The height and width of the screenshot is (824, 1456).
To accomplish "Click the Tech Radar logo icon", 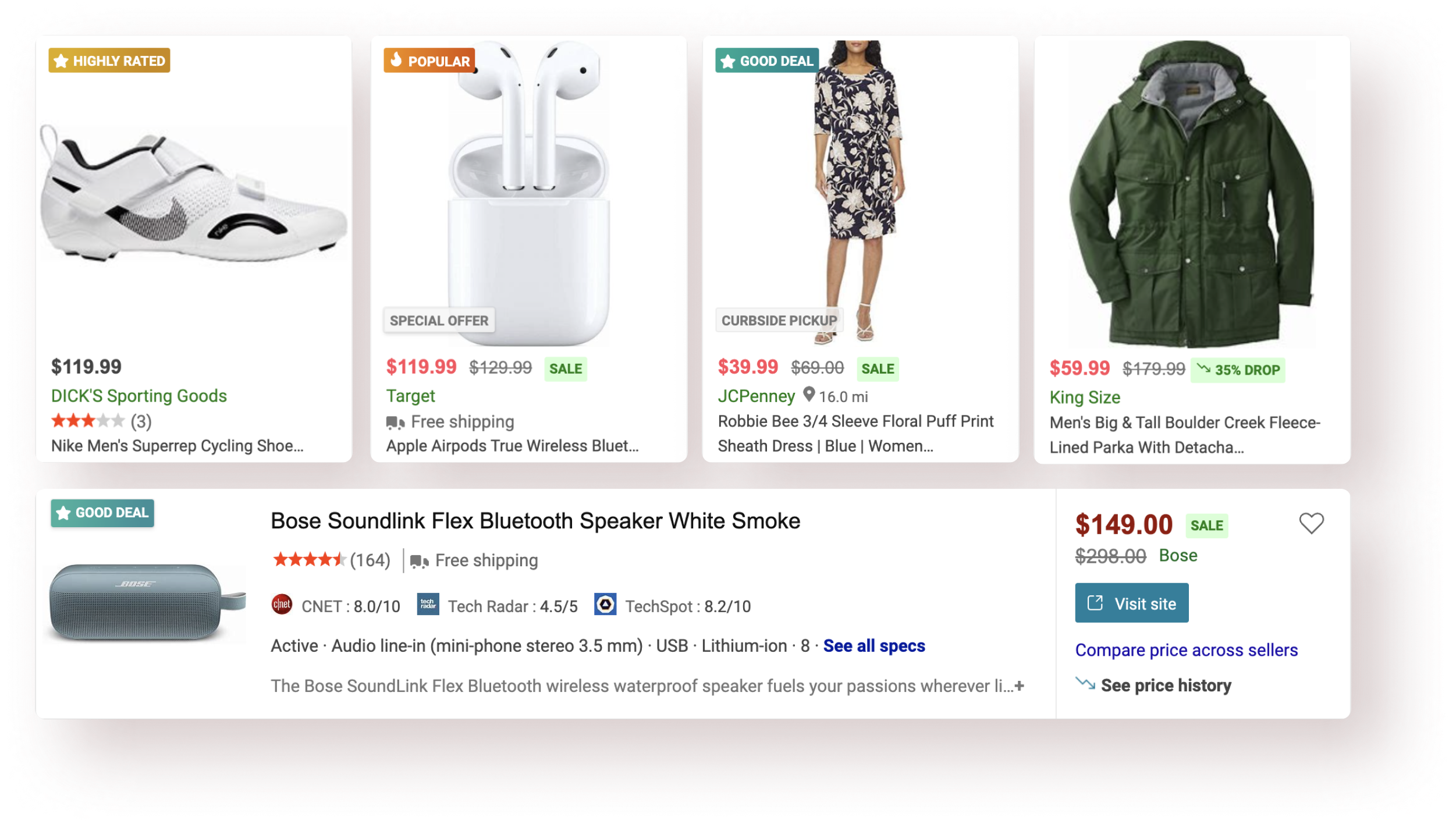I will click(428, 605).
